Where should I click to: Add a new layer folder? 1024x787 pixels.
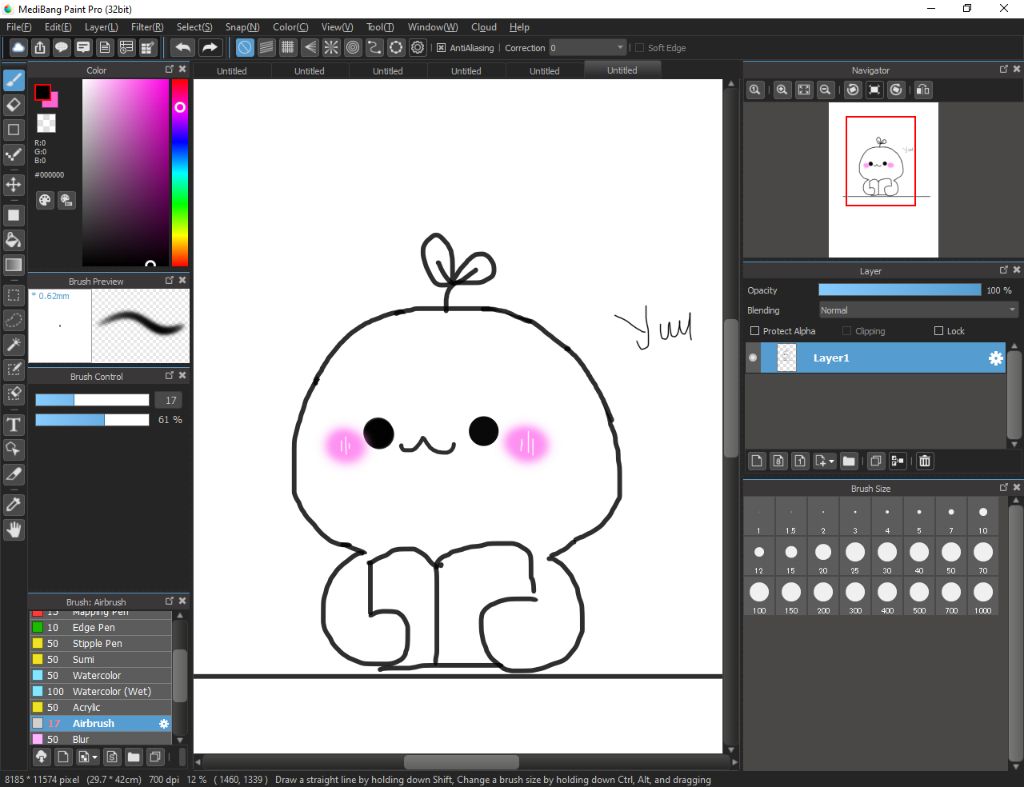coord(848,461)
